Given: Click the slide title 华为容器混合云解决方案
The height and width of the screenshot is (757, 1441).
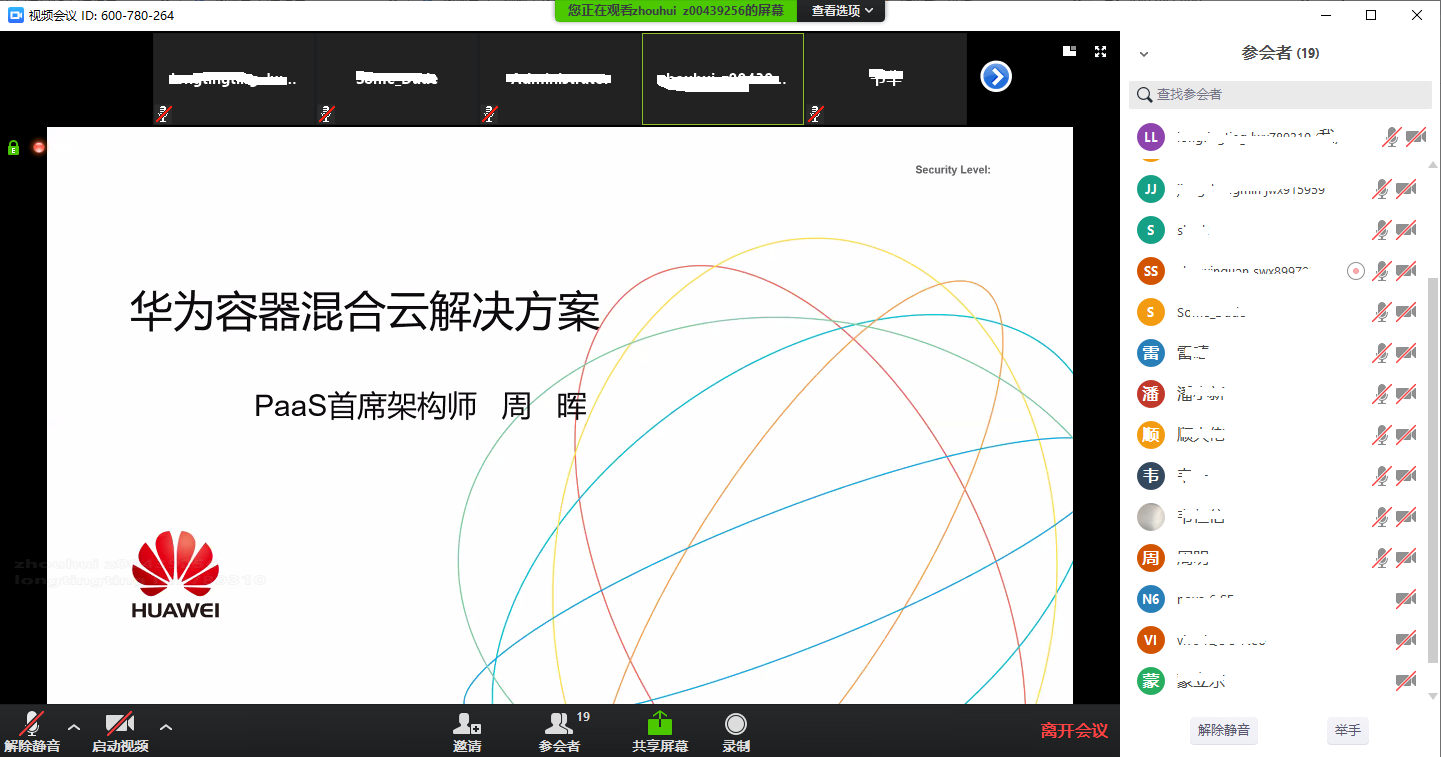Looking at the screenshot, I should point(365,312).
